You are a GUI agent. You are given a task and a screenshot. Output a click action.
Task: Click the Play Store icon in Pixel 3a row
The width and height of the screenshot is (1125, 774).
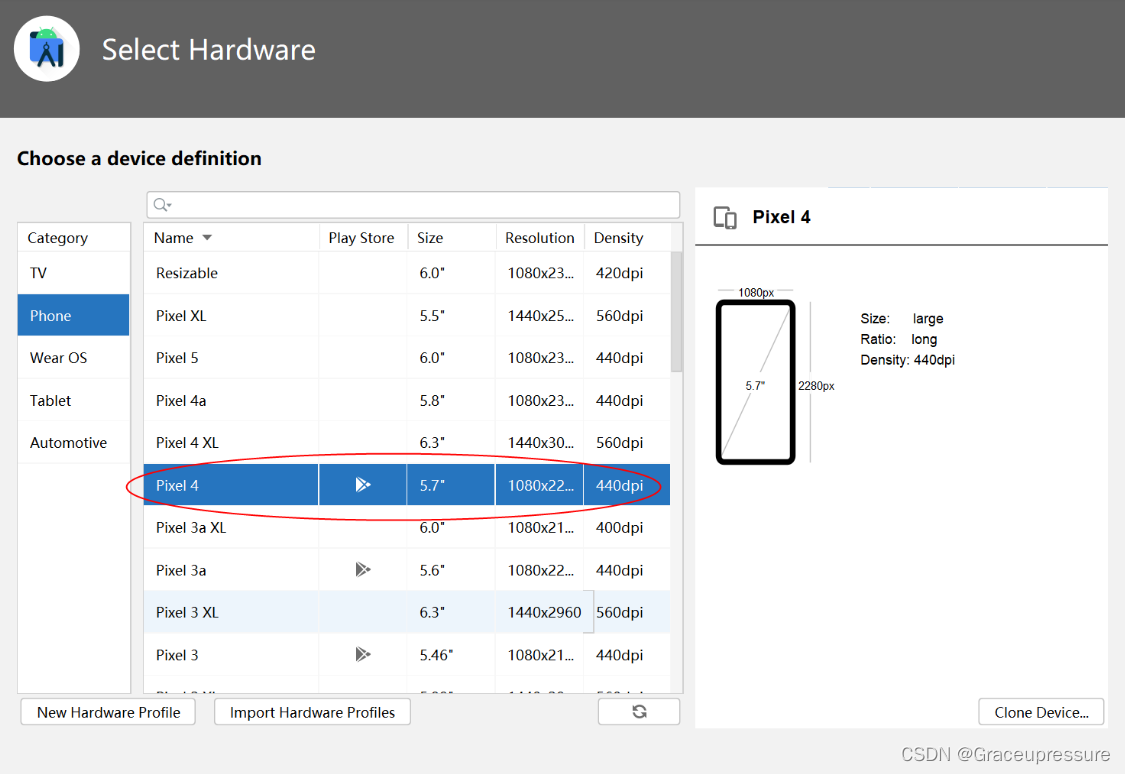click(363, 570)
